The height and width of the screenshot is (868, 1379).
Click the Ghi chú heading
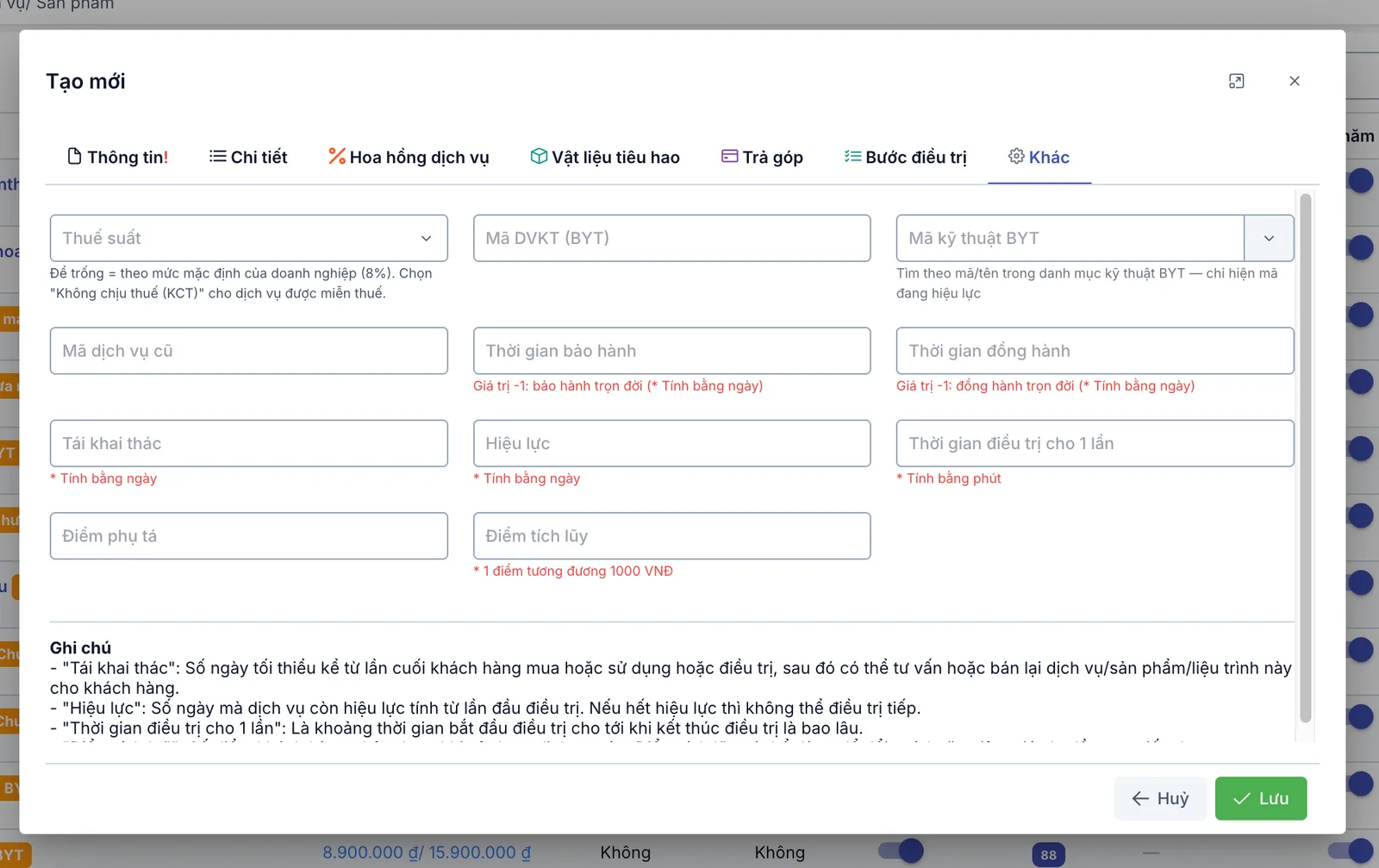(x=80, y=647)
